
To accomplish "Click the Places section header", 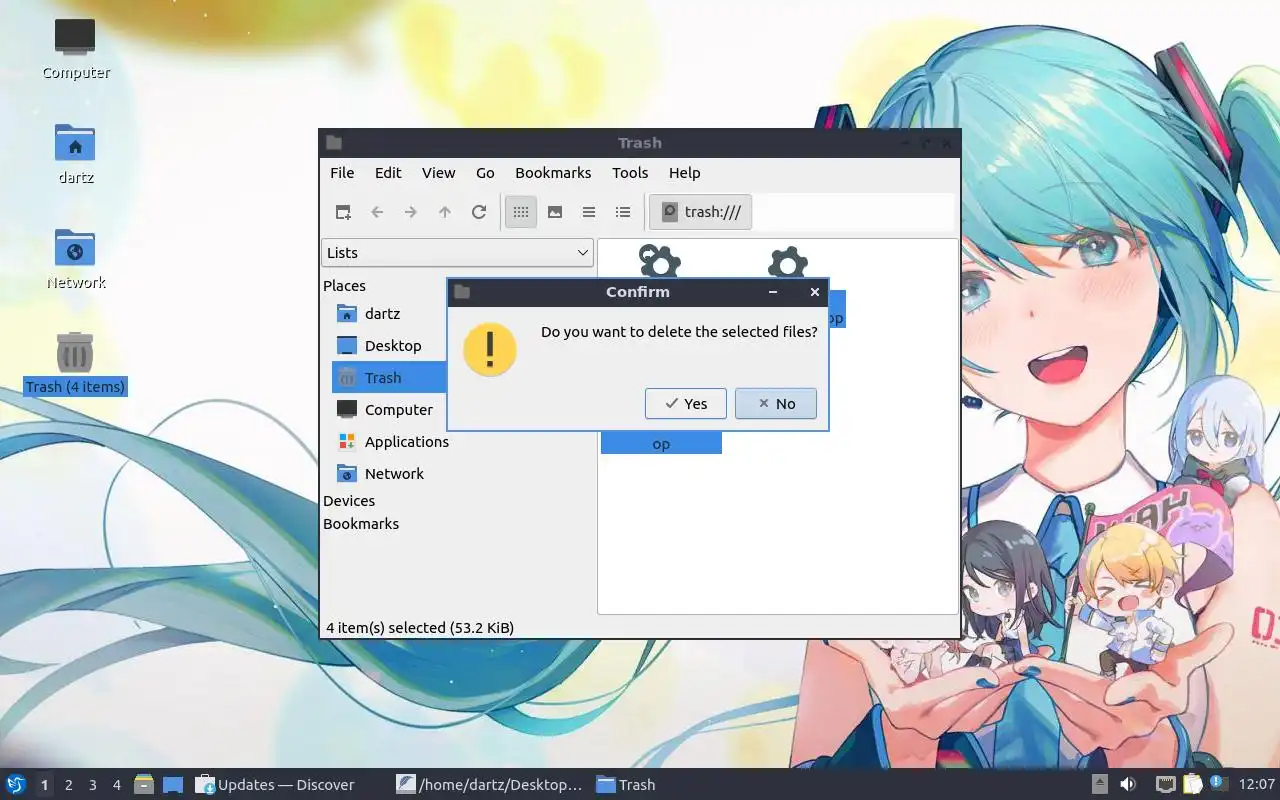I will pyautogui.click(x=344, y=286).
